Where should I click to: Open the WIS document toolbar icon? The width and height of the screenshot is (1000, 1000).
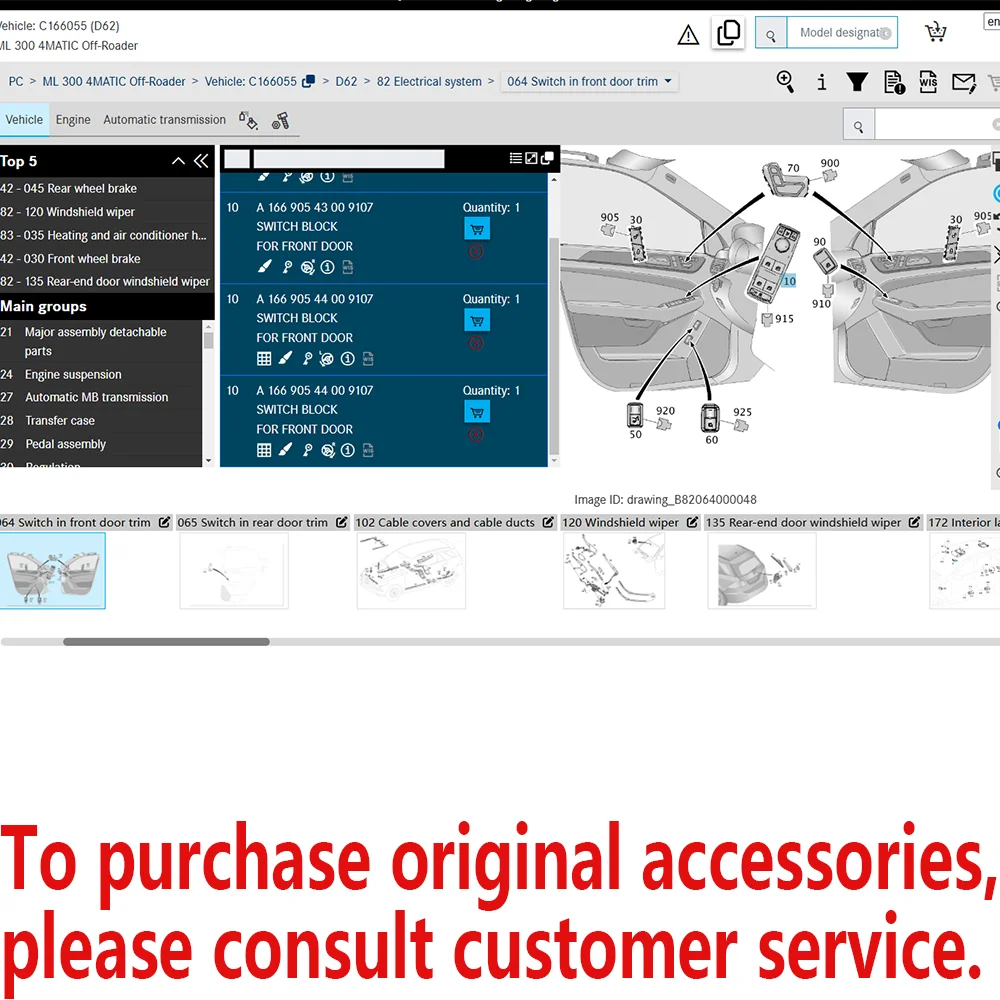pos(928,82)
